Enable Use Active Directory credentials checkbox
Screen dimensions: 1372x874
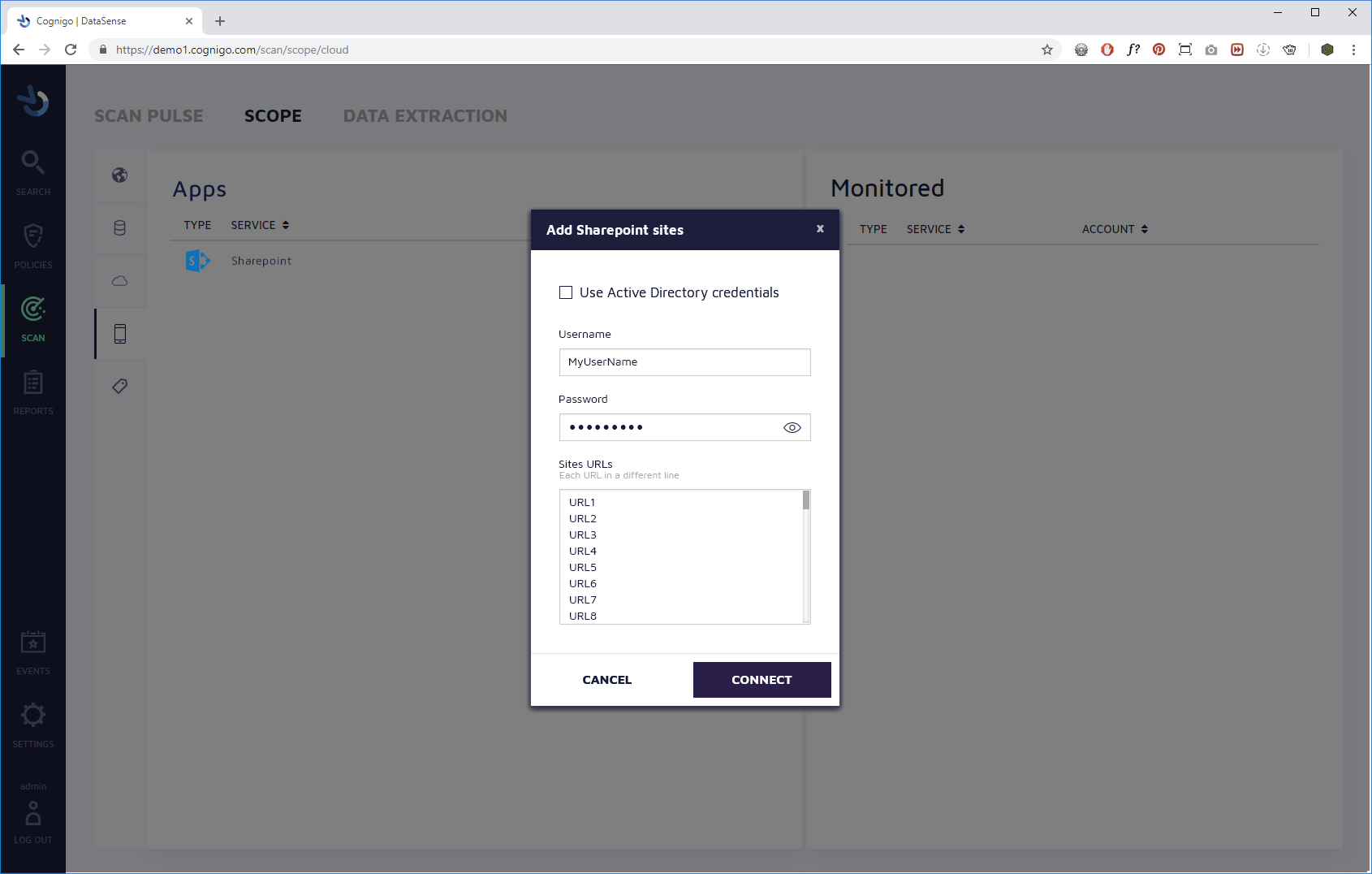point(566,292)
